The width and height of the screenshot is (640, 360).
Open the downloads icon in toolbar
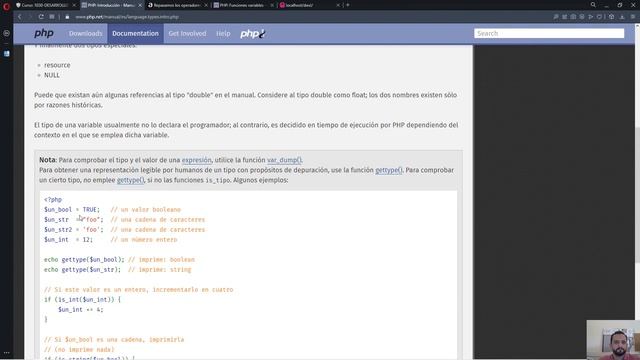point(622,17)
